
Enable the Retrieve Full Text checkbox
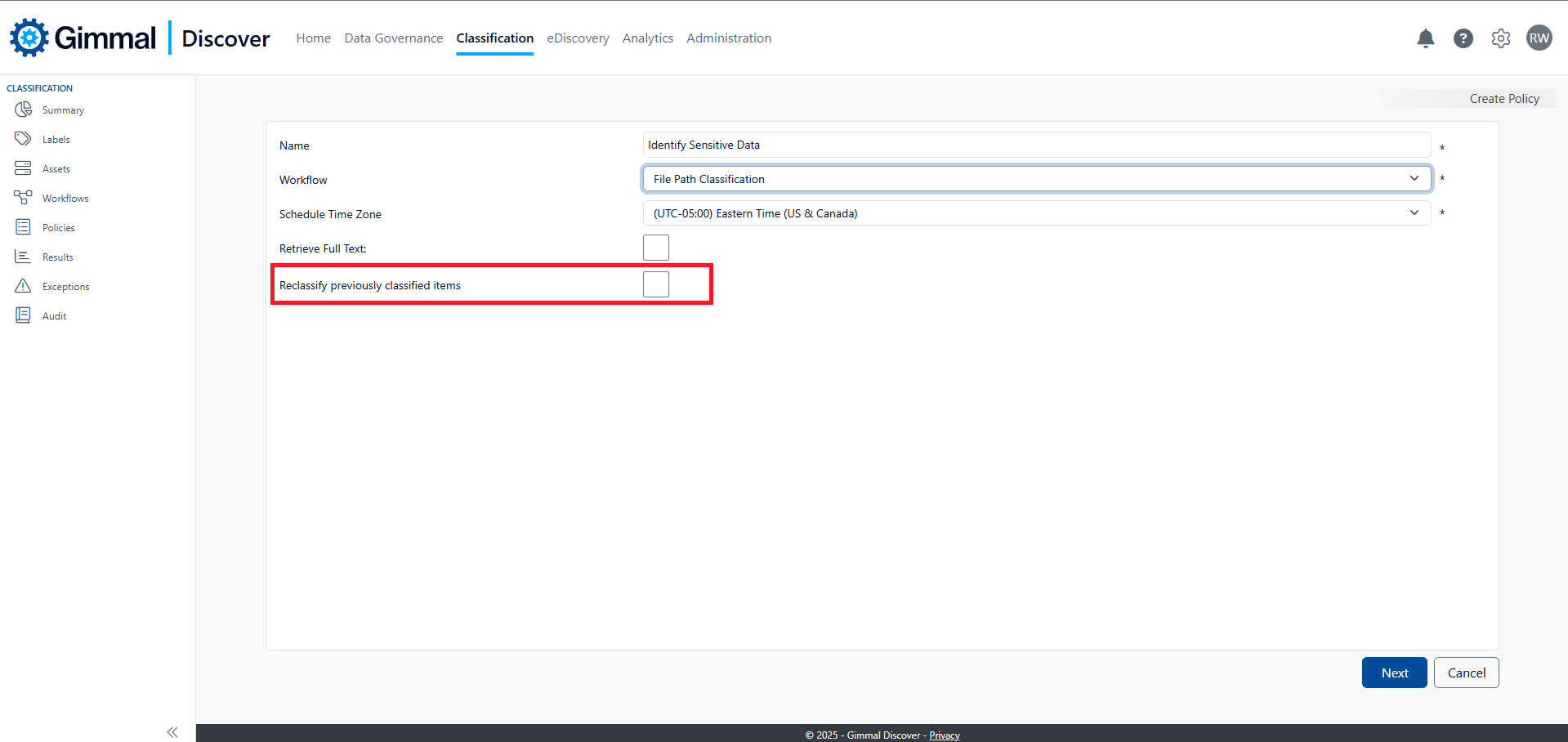(x=655, y=248)
